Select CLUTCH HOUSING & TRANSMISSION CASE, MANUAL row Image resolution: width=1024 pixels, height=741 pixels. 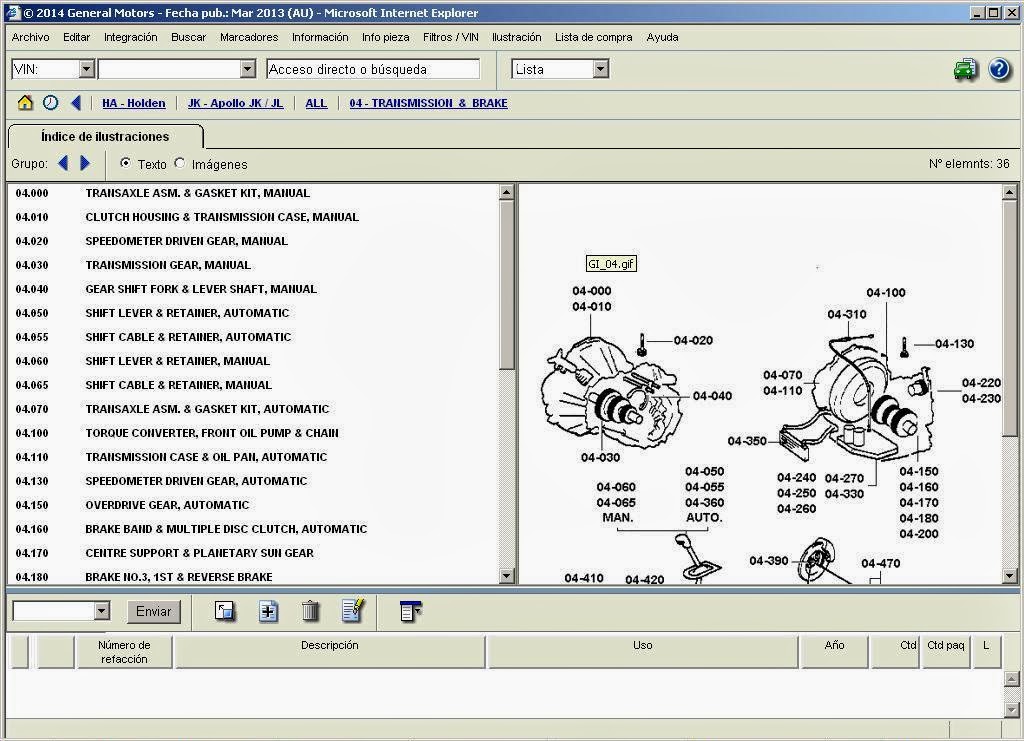tap(253, 217)
